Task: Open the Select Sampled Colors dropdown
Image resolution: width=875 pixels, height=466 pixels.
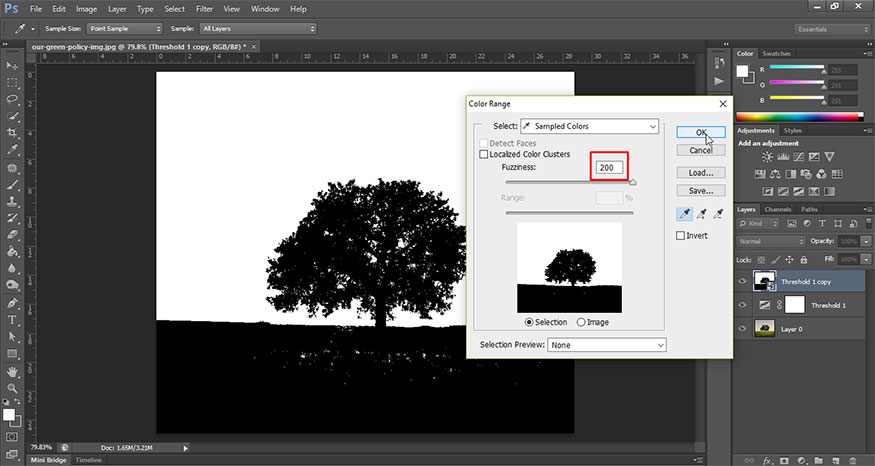Action: click(590, 126)
